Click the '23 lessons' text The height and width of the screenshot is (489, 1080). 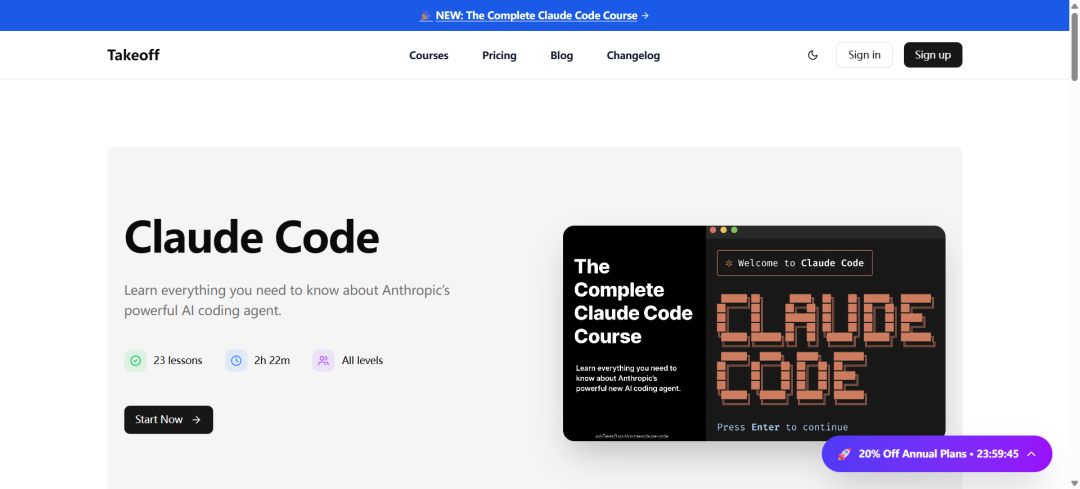pyautogui.click(x=178, y=360)
